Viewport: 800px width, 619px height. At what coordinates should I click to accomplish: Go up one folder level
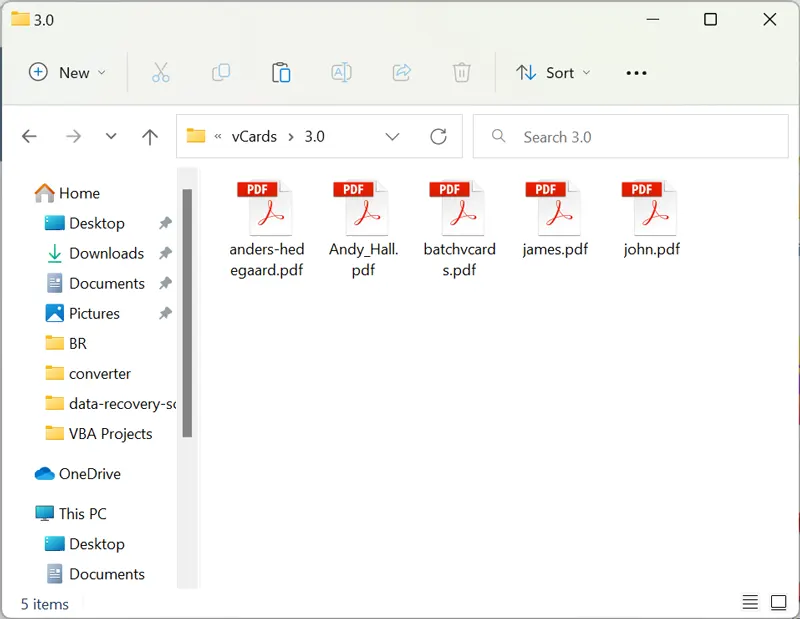(150, 137)
